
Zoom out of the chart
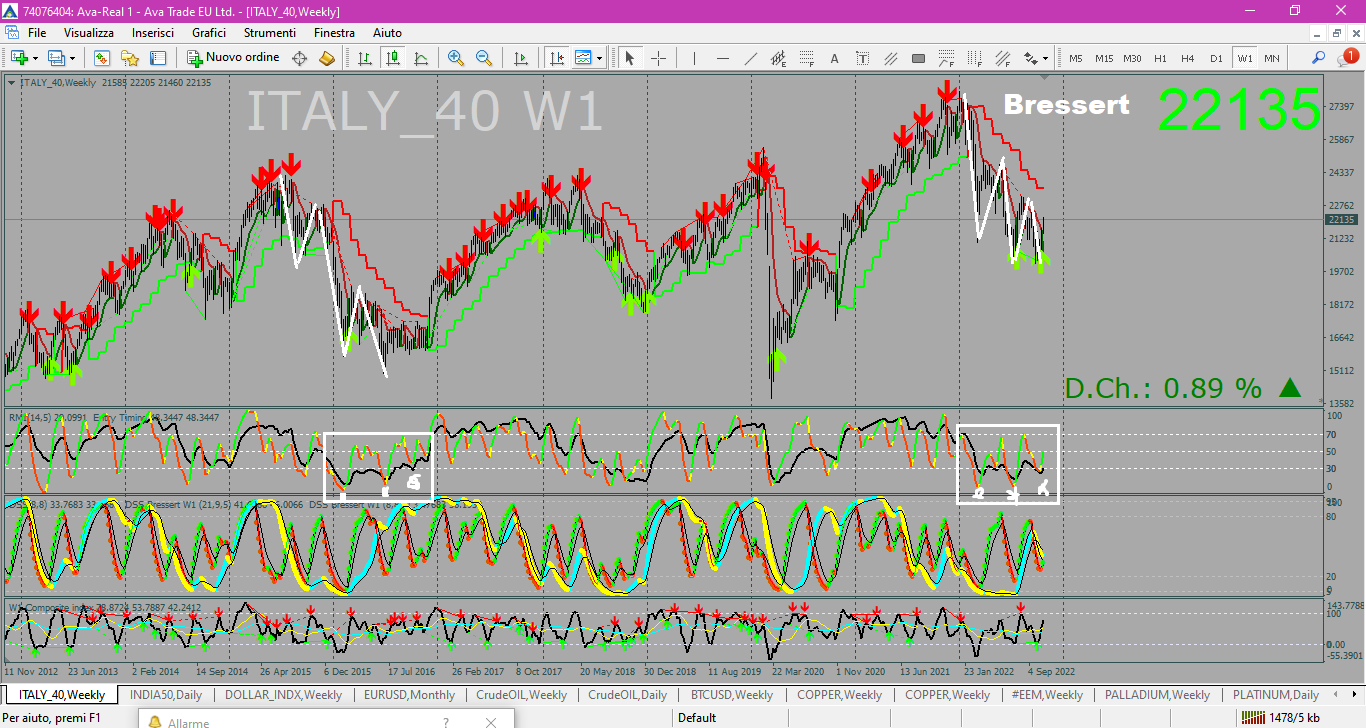coord(484,58)
